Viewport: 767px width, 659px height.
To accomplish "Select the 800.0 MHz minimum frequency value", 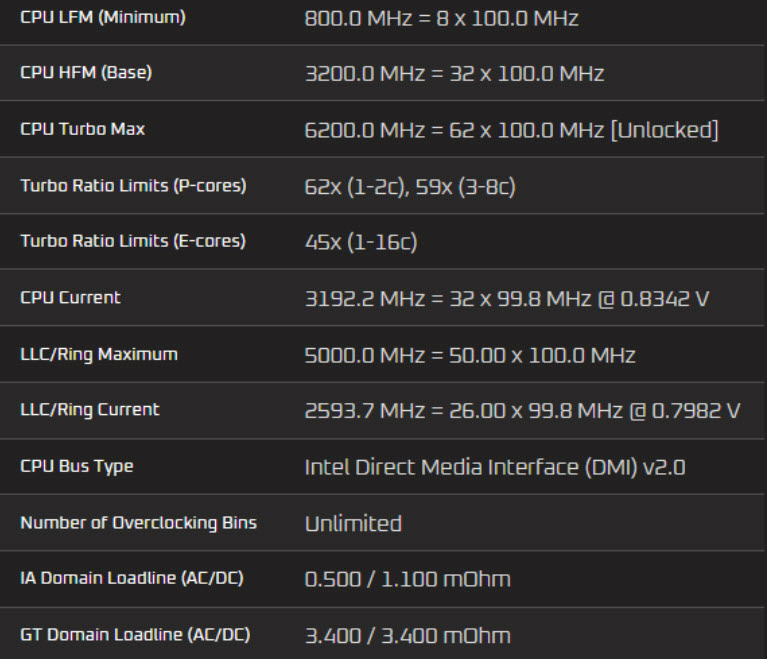I will pyautogui.click(x=441, y=18).
